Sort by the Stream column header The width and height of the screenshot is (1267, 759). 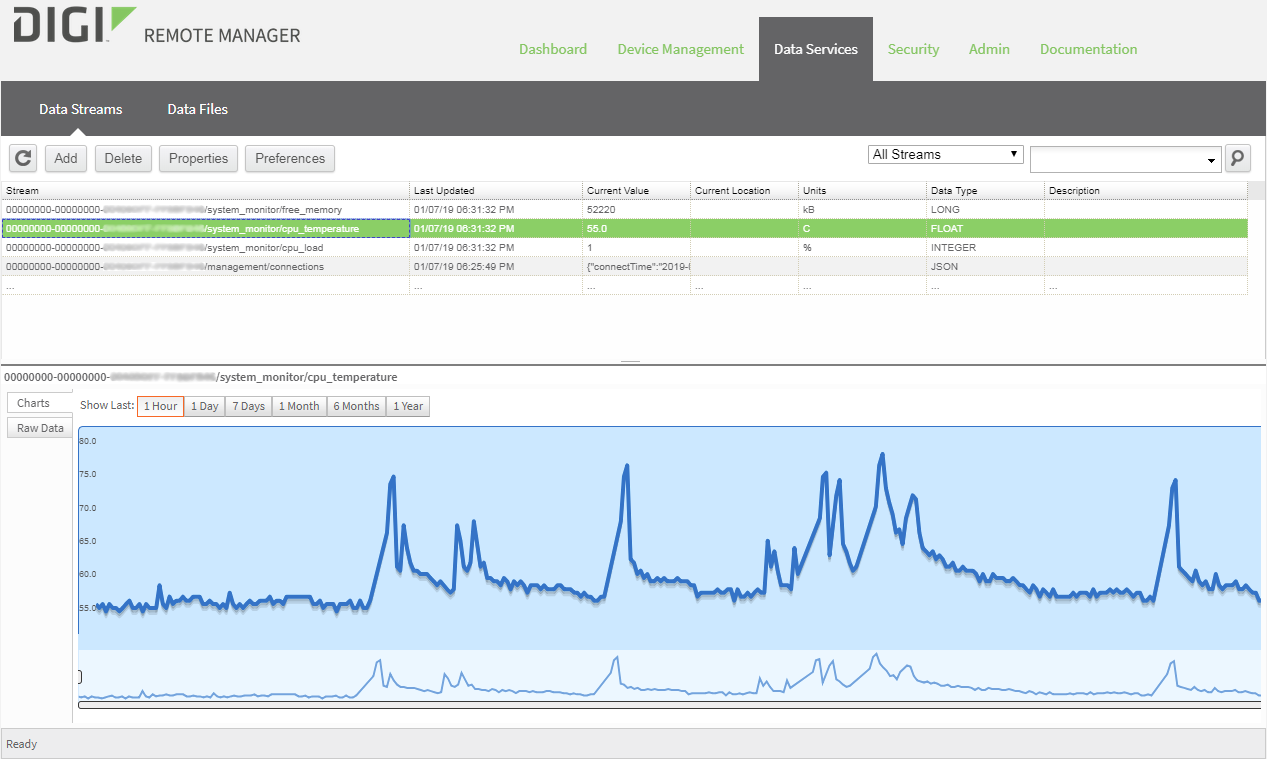[x=206, y=190]
